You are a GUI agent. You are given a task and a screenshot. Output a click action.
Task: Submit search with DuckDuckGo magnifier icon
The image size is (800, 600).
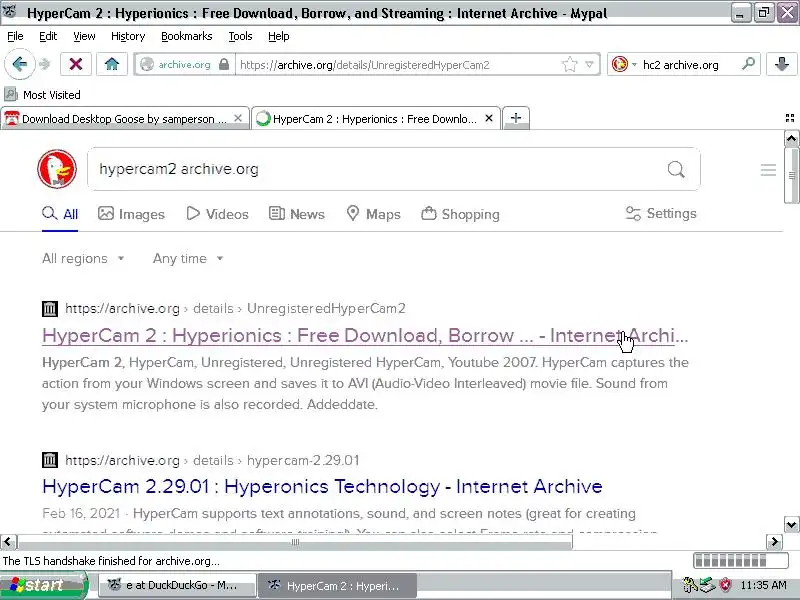pyautogui.click(x=676, y=169)
